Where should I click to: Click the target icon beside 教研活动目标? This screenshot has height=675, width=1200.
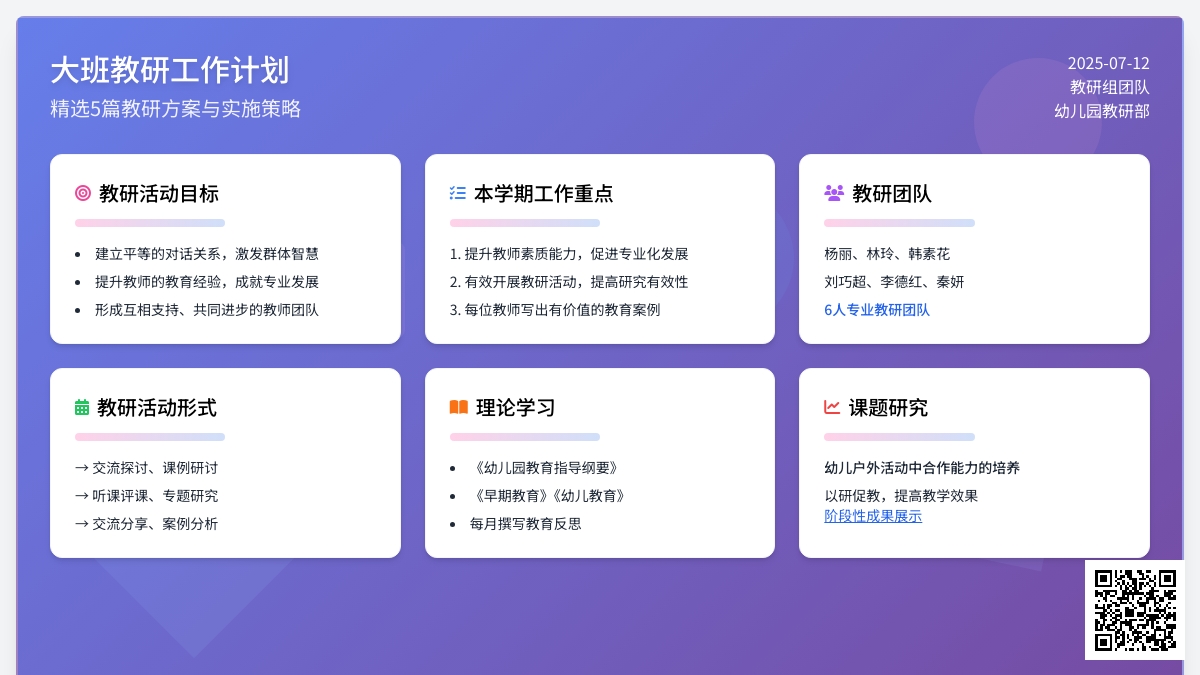tap(83, 193)
